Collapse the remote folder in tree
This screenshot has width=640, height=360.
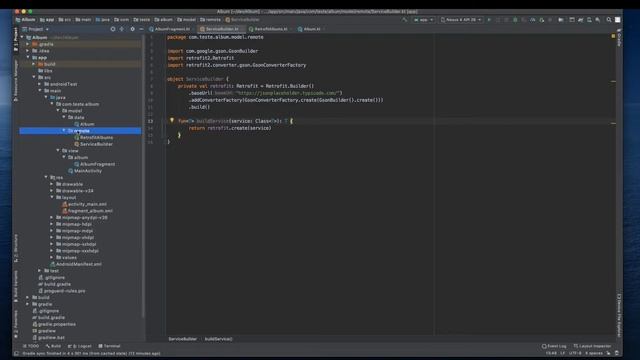(x=64, y=131)
